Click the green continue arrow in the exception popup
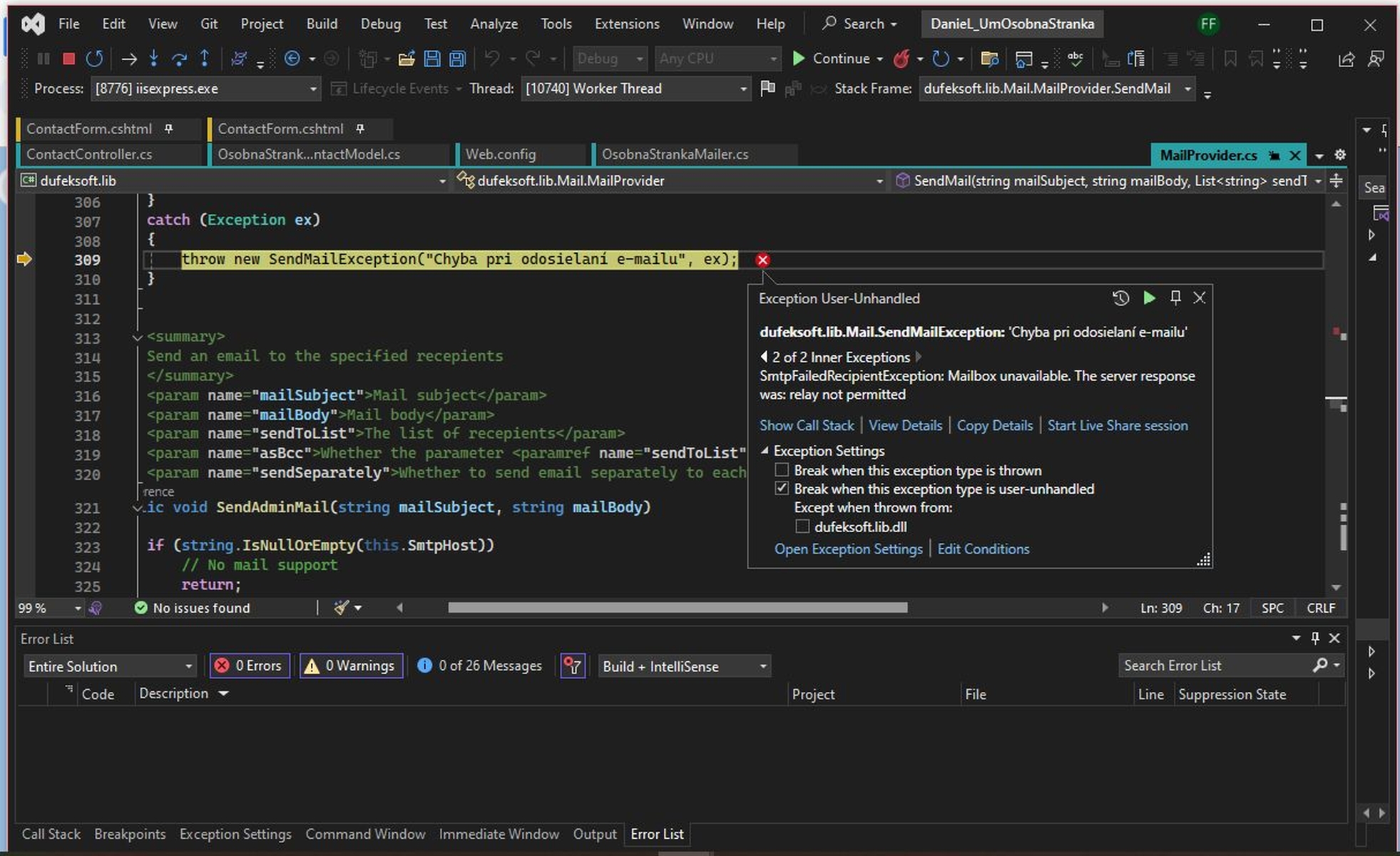Viewport: 1400px width, 856px height. pos(1149,298)
